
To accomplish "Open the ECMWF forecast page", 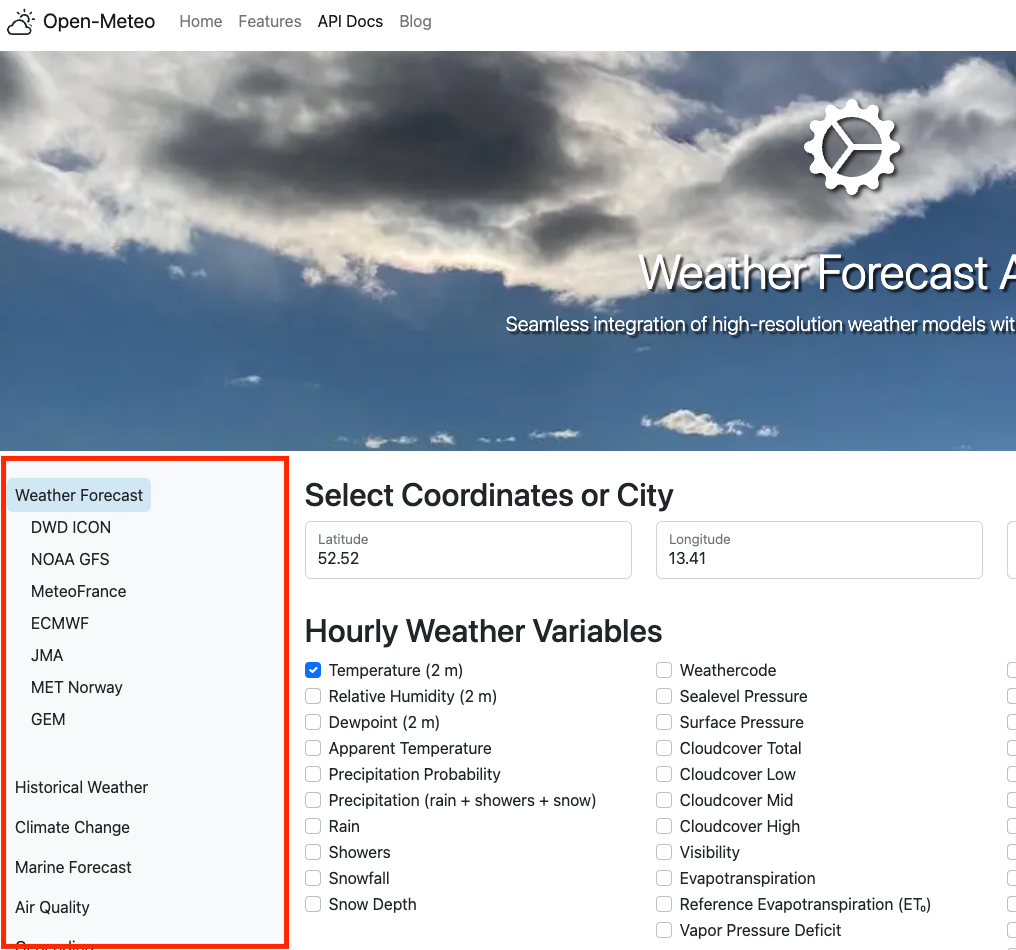I will (x=60, y=623).
